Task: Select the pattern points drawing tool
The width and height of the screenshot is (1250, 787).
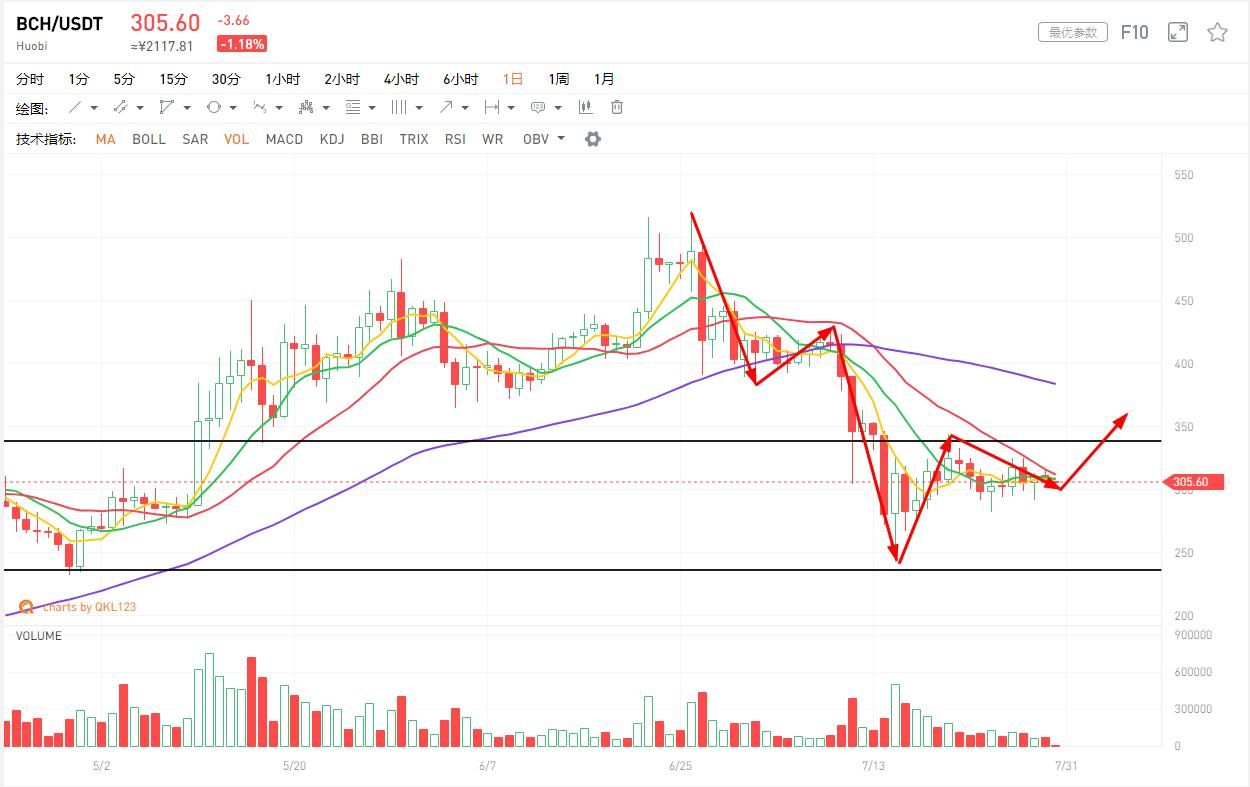Action: [x=306, y=107]
